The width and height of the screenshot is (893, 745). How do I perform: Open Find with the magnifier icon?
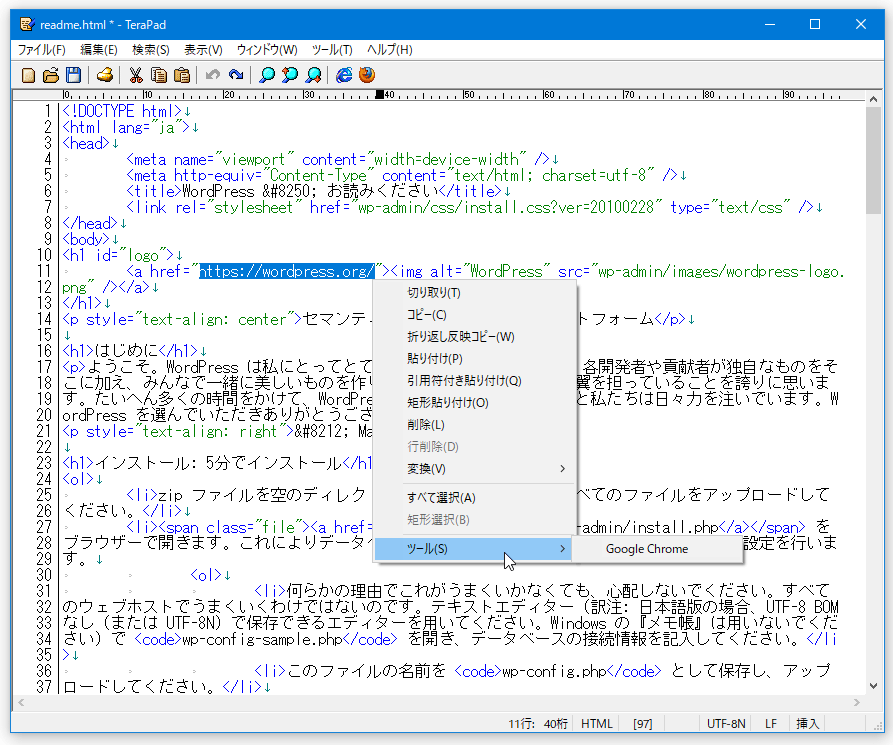(267, 75)
